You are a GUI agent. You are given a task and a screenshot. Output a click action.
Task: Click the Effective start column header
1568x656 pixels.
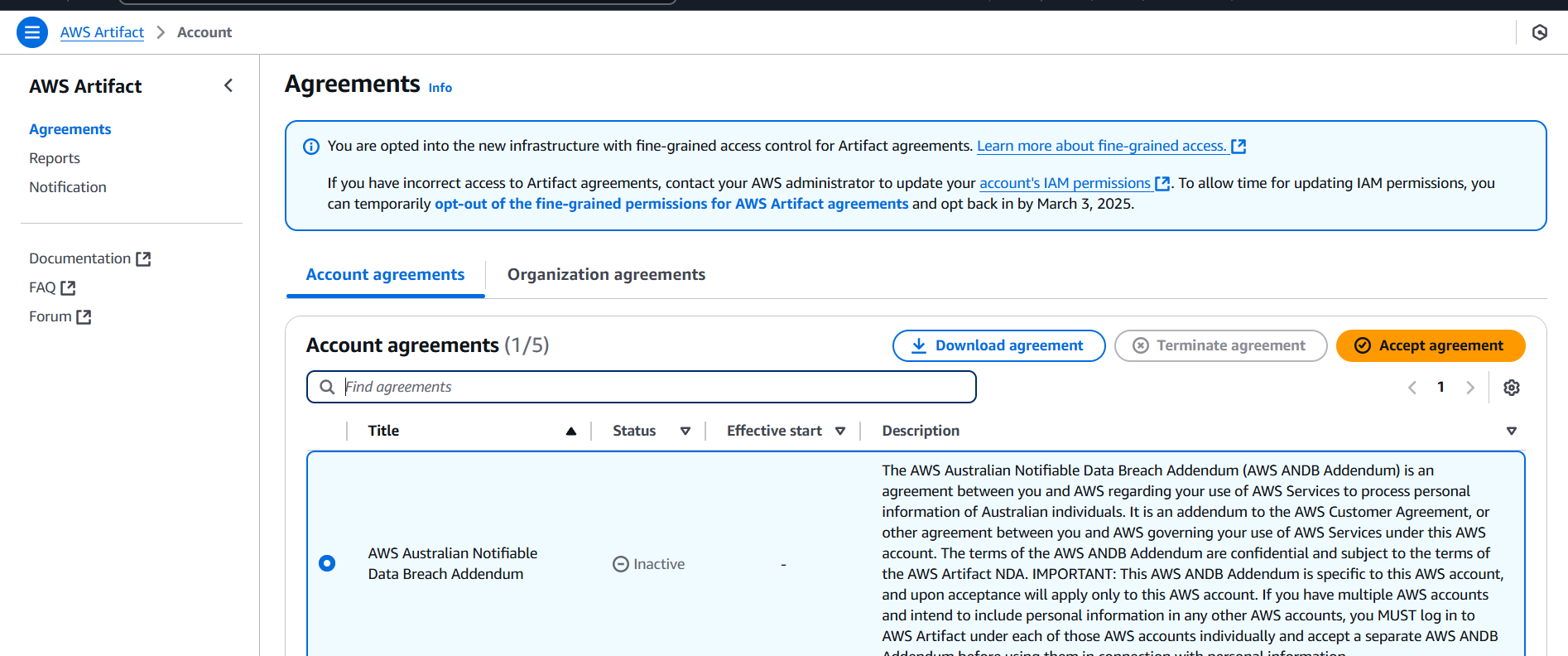[x=774, y=431]
